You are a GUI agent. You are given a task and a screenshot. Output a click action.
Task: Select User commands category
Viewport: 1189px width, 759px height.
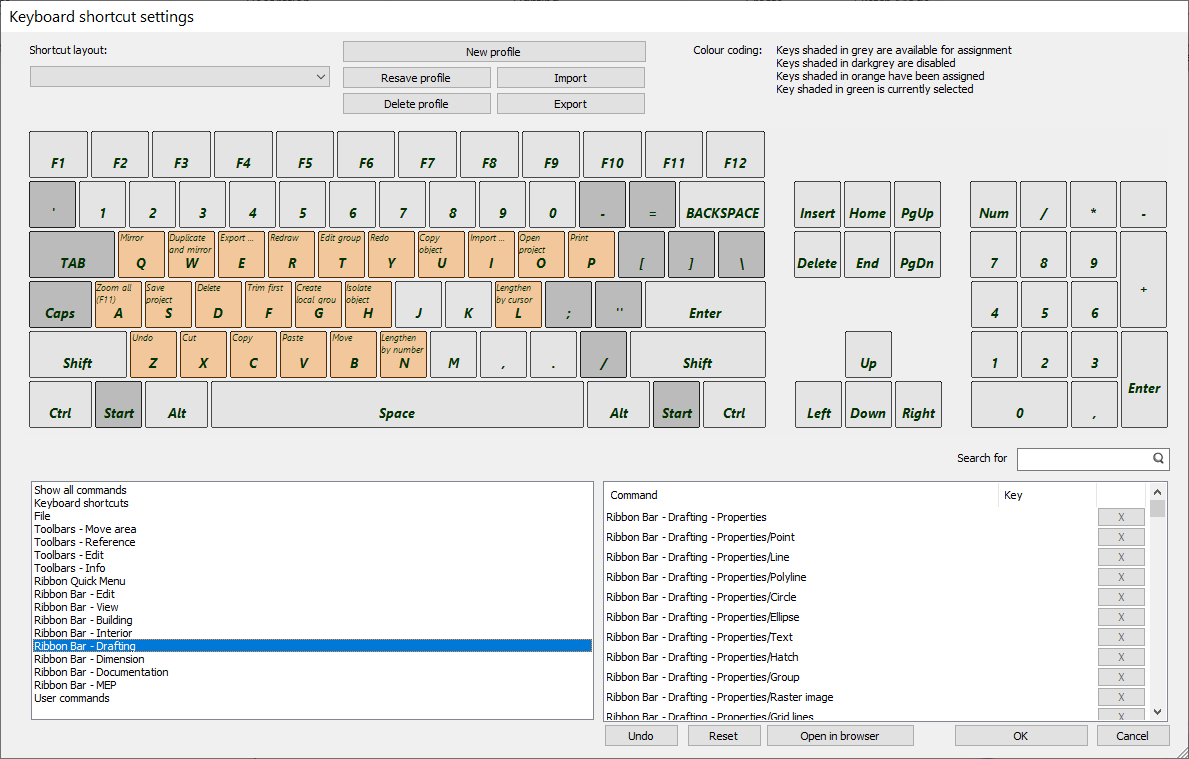click(x=312, y=698)
